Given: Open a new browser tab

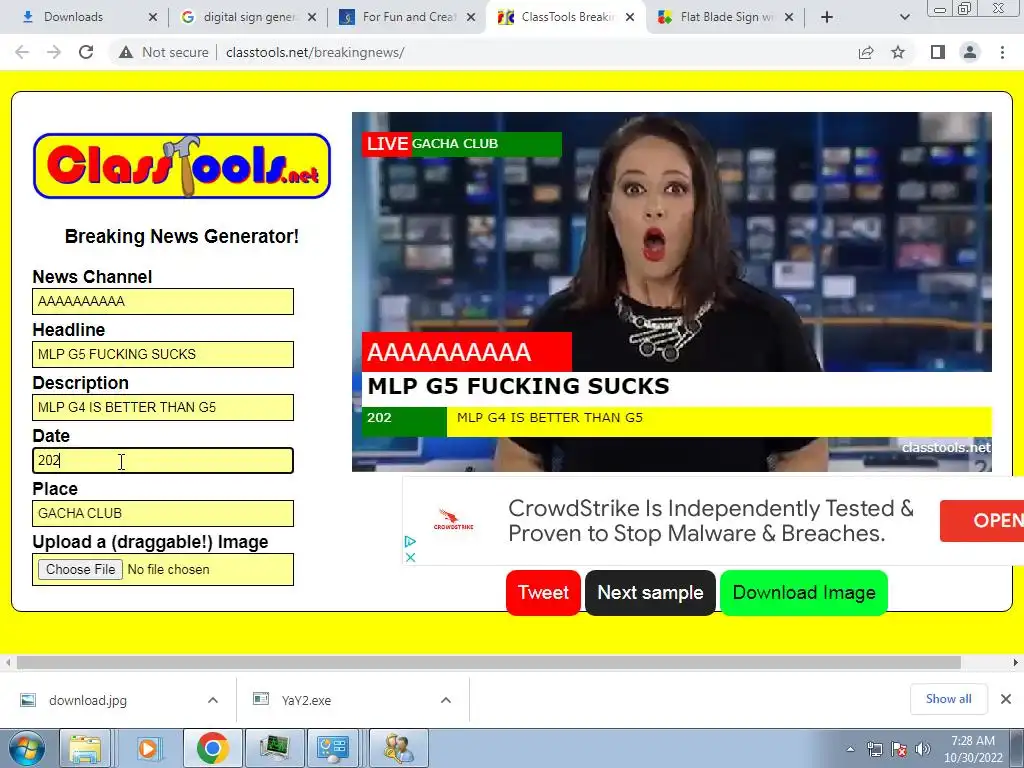Looking at the screenshot, I should tap(827, 17).
